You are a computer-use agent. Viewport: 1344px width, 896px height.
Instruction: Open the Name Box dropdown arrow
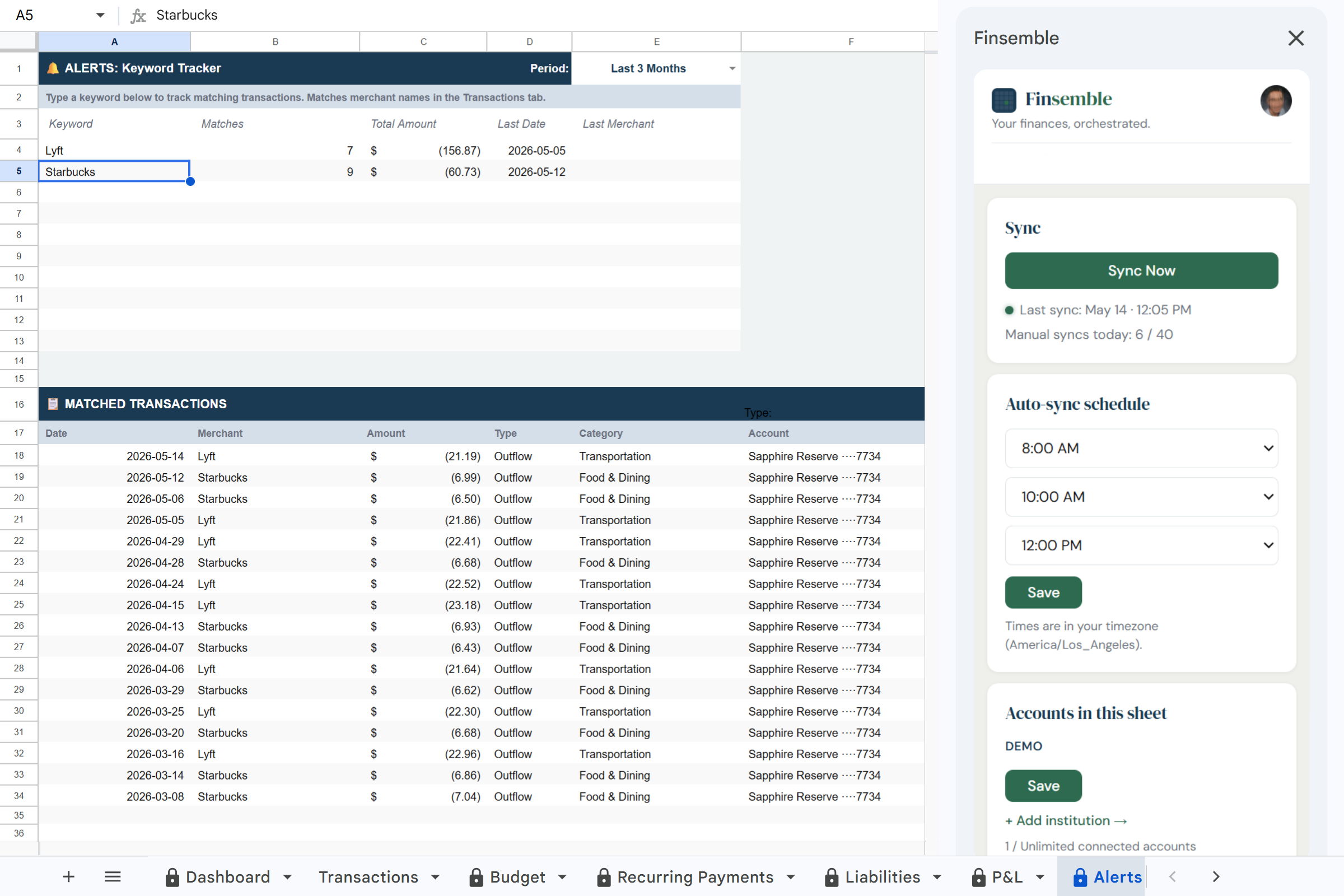(100, 16)
